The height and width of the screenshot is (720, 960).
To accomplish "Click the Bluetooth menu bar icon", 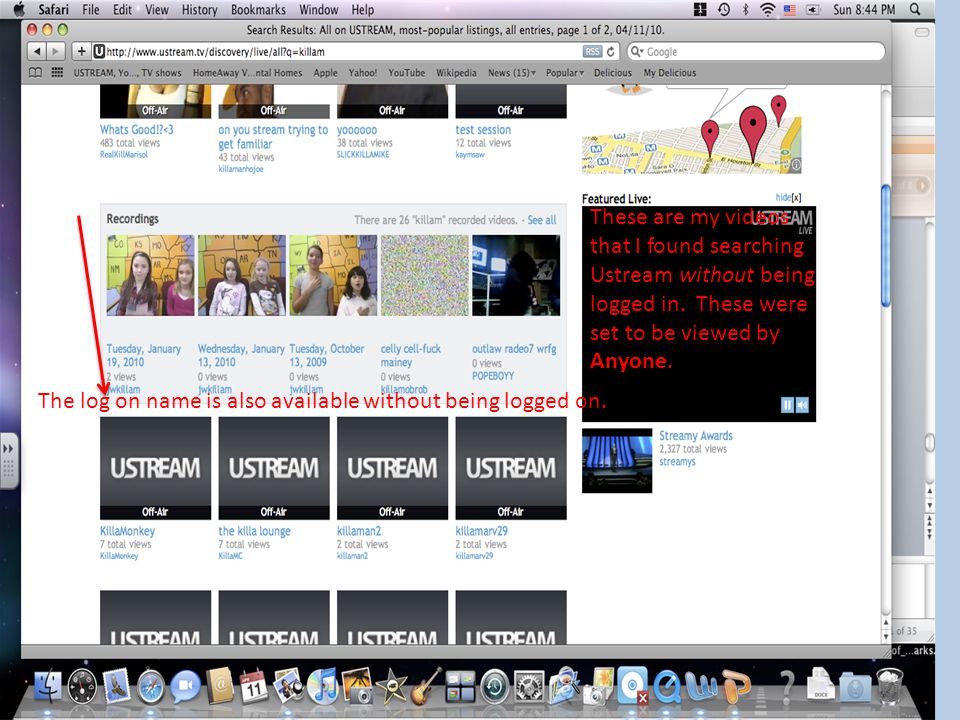I will pyautogui.click(x=745, y=9).
